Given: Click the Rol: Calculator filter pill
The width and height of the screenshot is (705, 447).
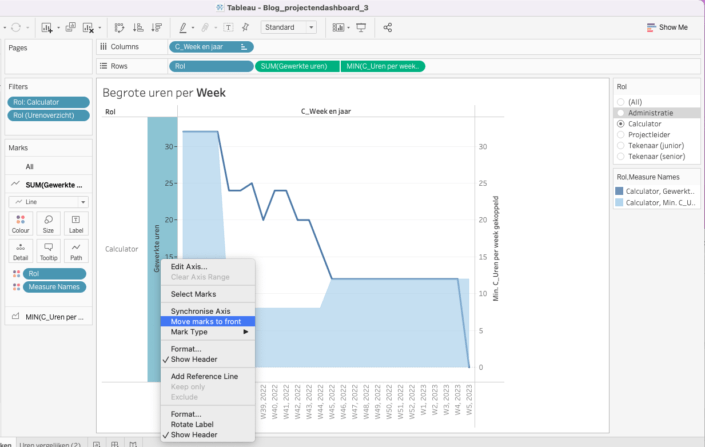Looking at the screenshot, I should 39,102.
